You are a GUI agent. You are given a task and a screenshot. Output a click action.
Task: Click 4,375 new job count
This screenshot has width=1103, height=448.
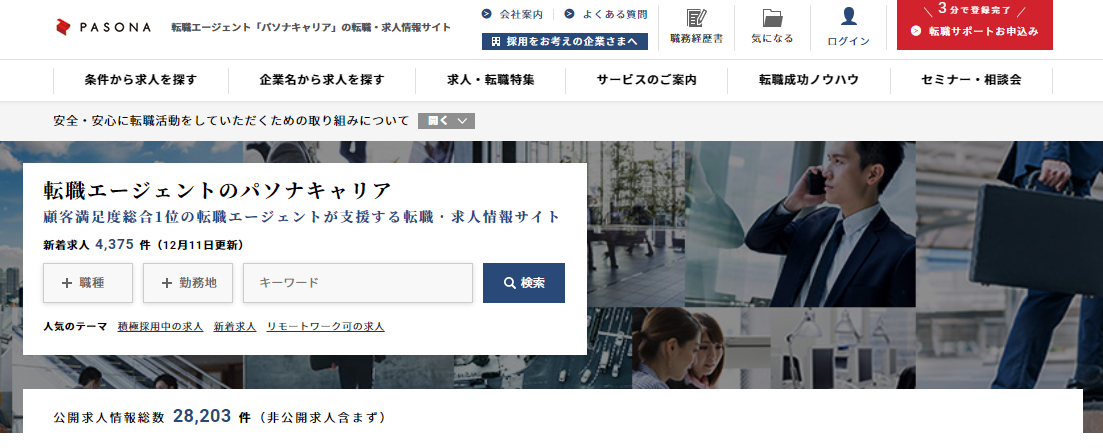coord(114,244)
